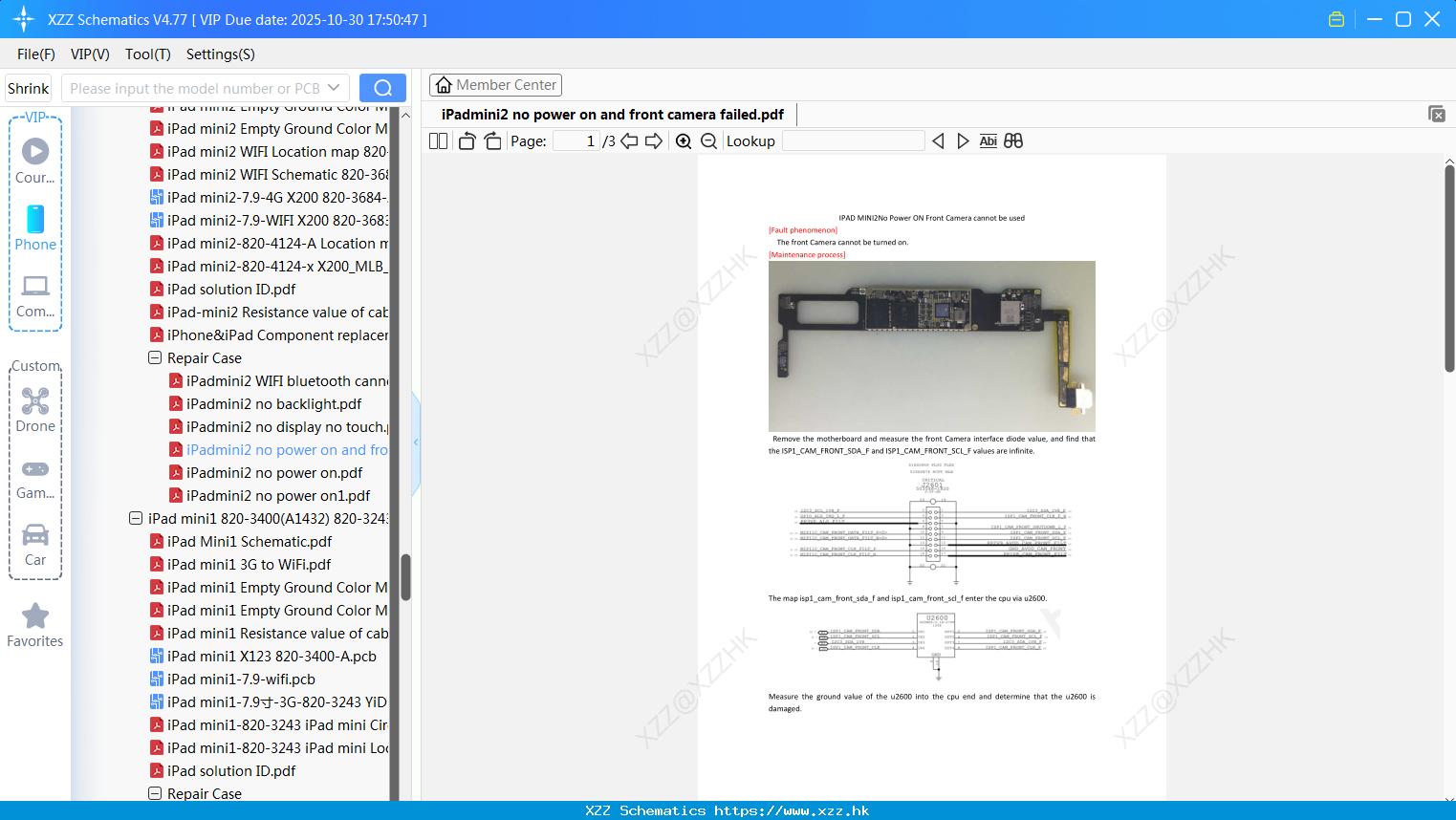
Task: Open the model number dropdown arrow
Action: tap(334, 88)
